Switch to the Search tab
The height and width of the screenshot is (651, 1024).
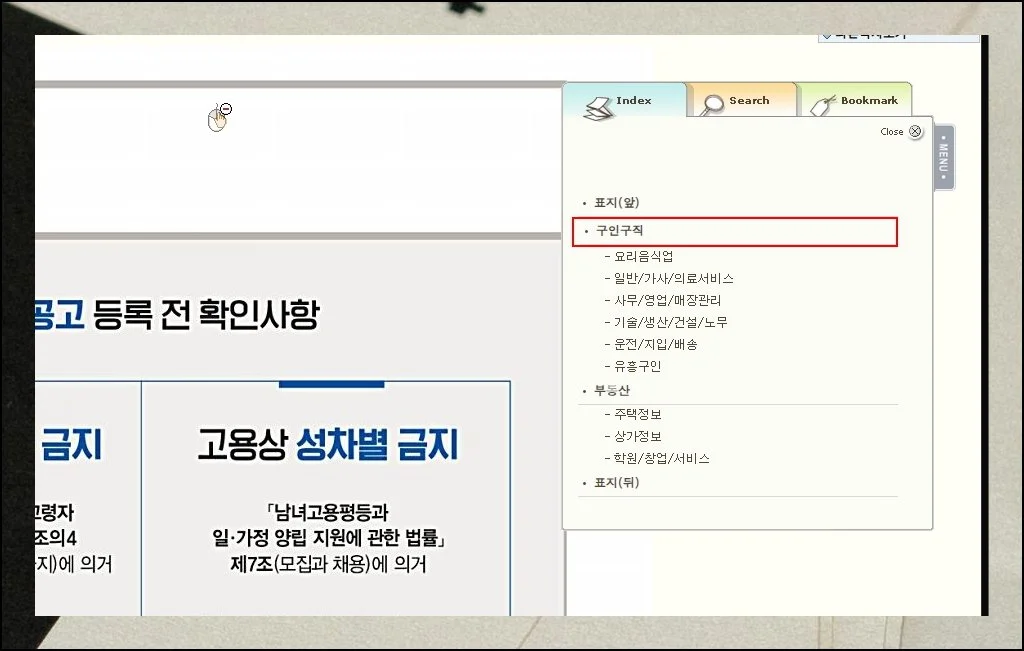coord(749,101)
